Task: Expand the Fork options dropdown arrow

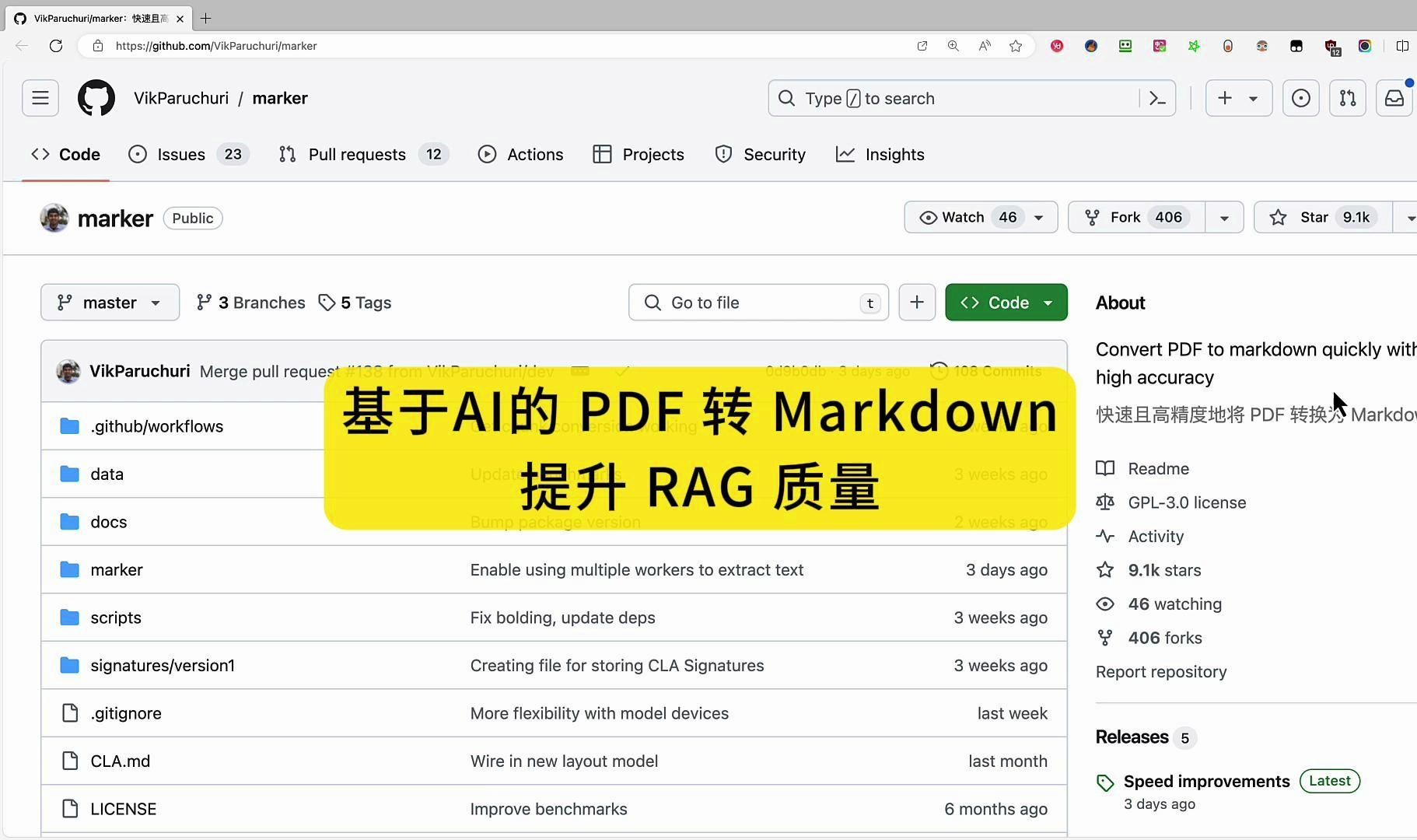Action: 1224,217
